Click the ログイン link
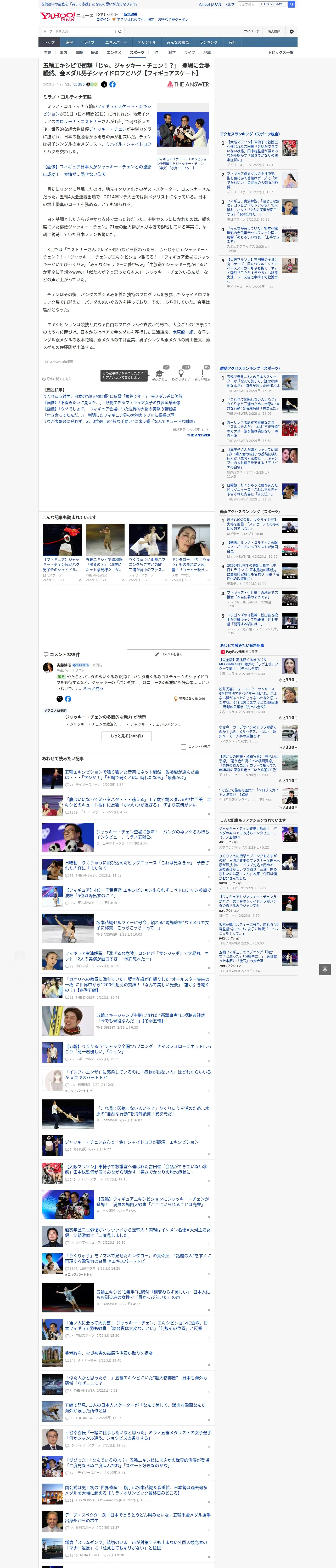336x1568 pixels. (x=103, y=20)
